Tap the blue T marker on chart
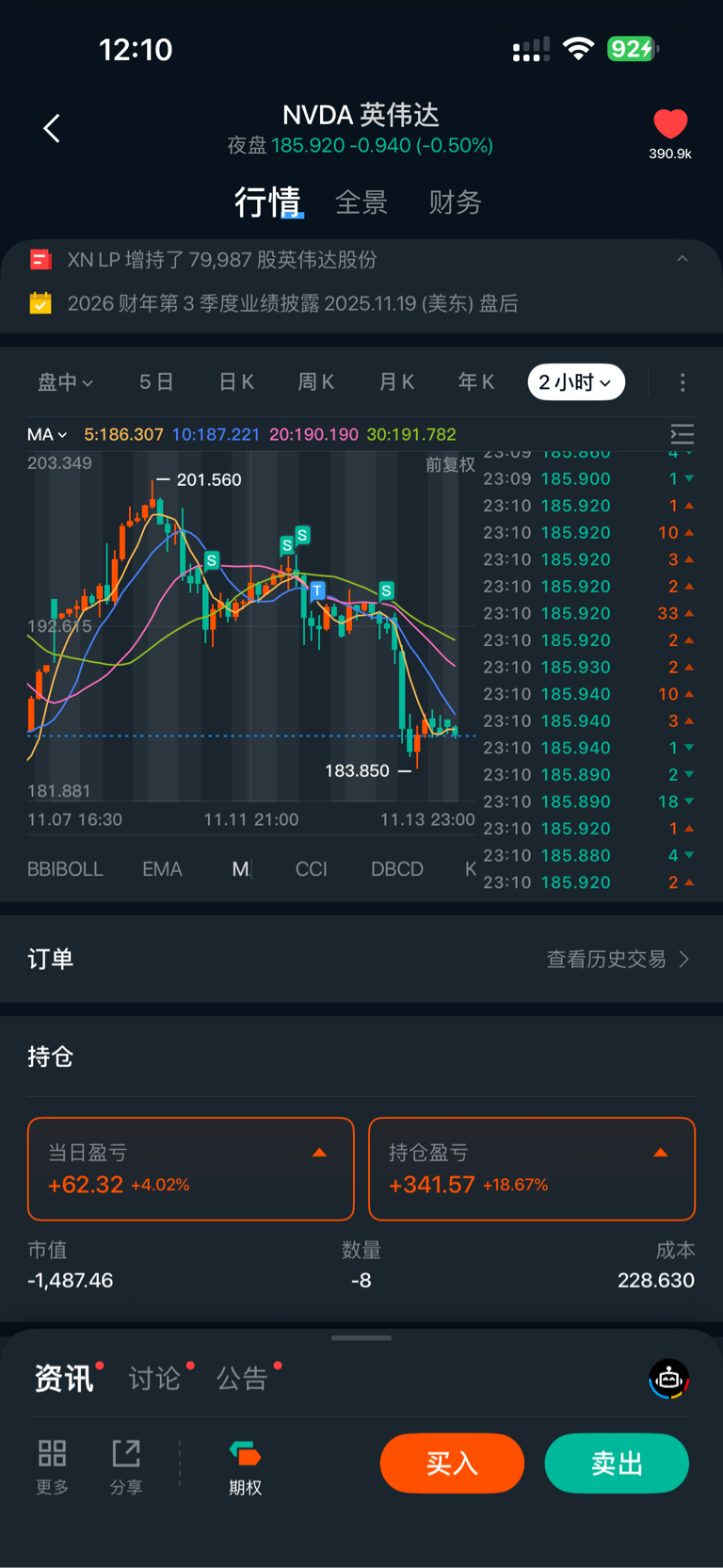 click(317, 590)
